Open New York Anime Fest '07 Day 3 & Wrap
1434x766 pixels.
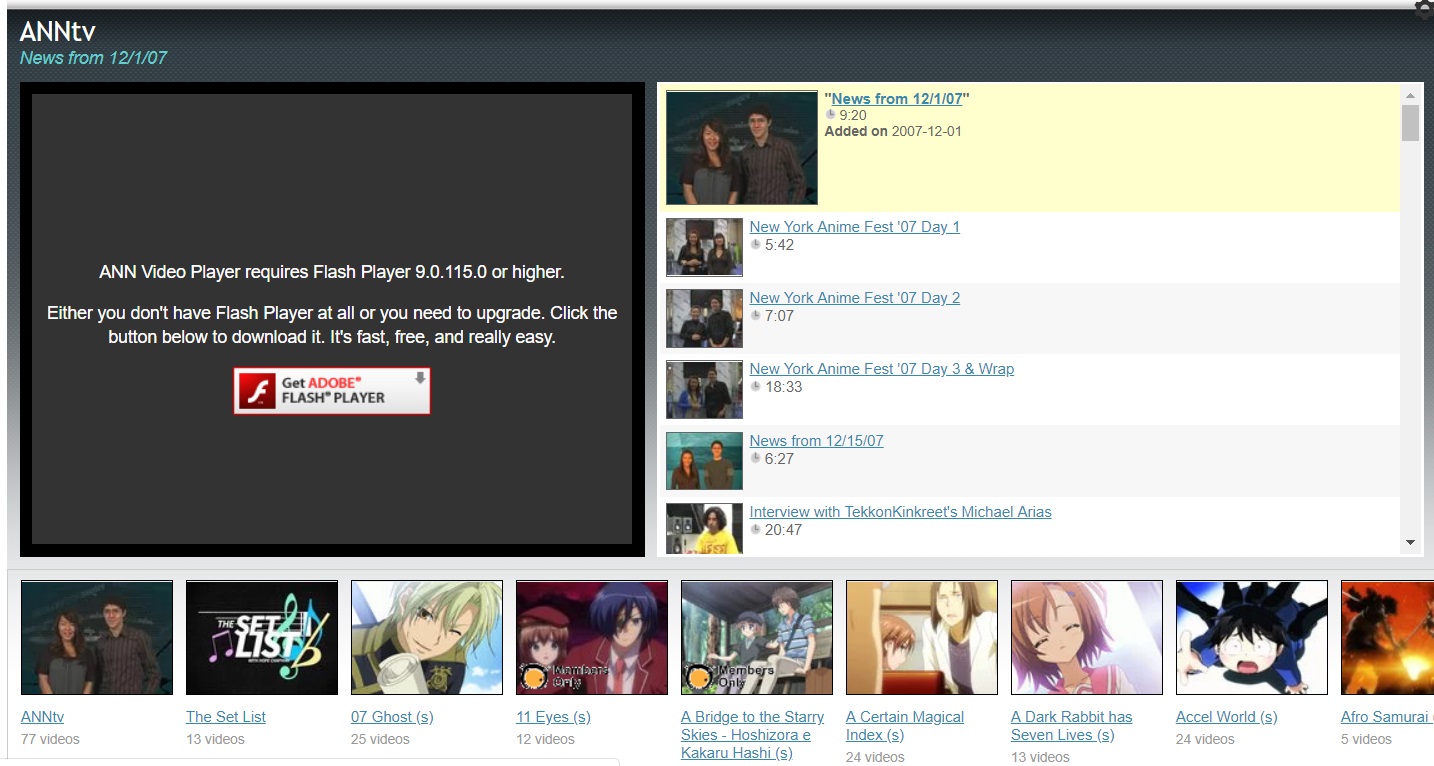point(882,369)
